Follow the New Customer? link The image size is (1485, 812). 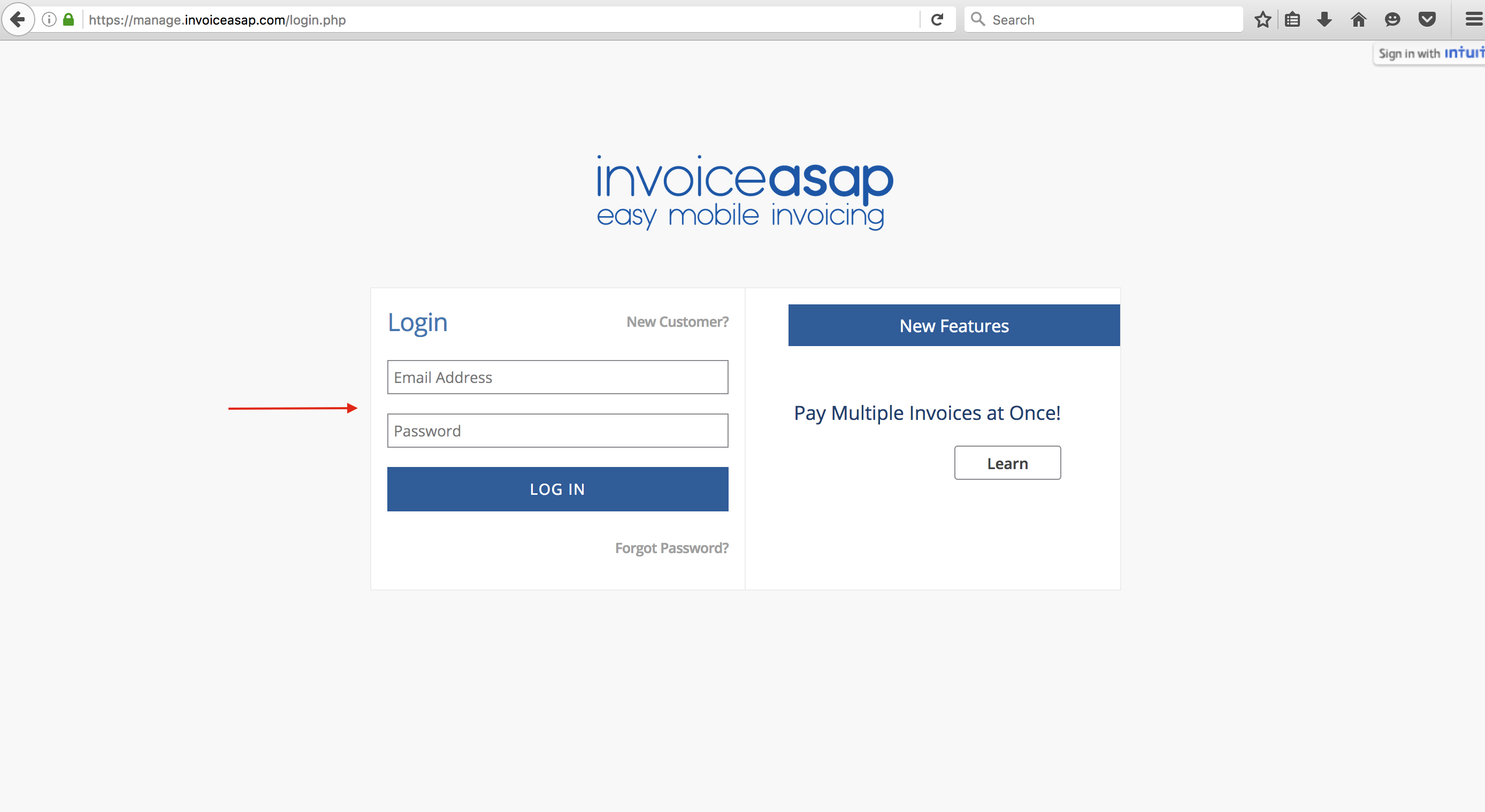click(677, 322)
